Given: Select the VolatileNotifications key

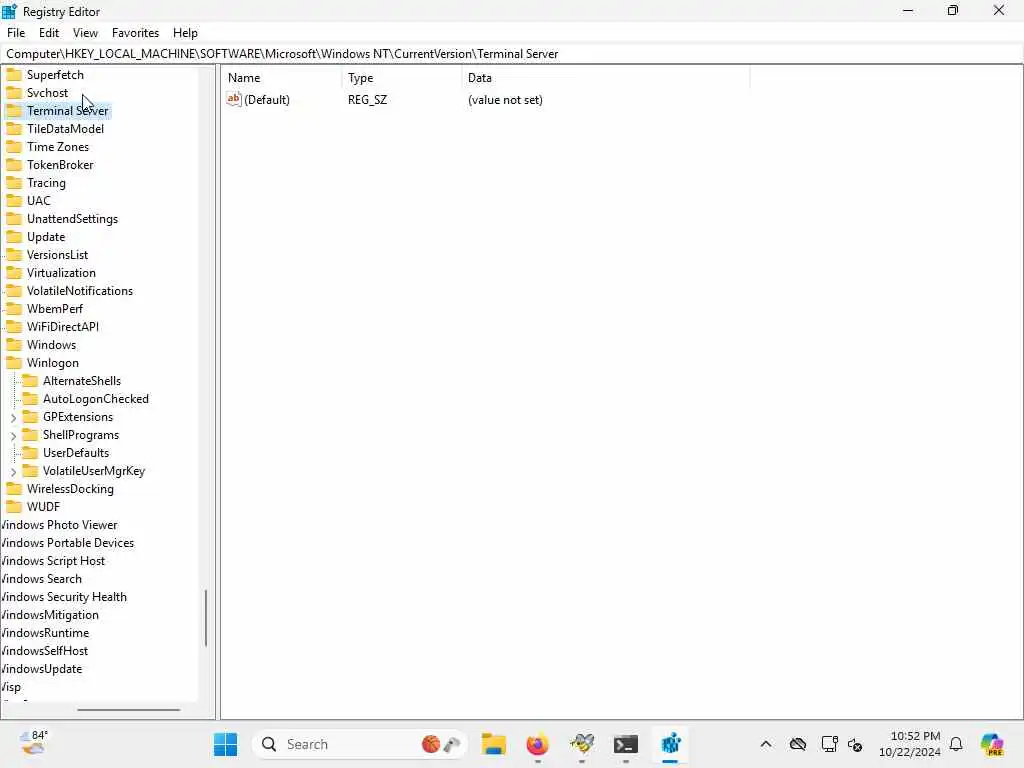Looking at the screenshot, I should point(80,291).
